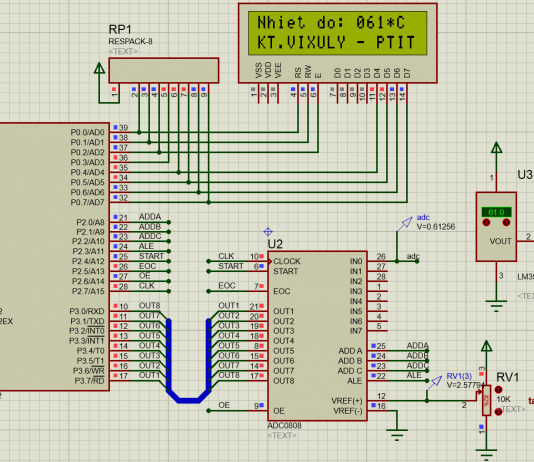
Task: Click RV1 potentiometer lower adjust button
Action: point(498,412)
